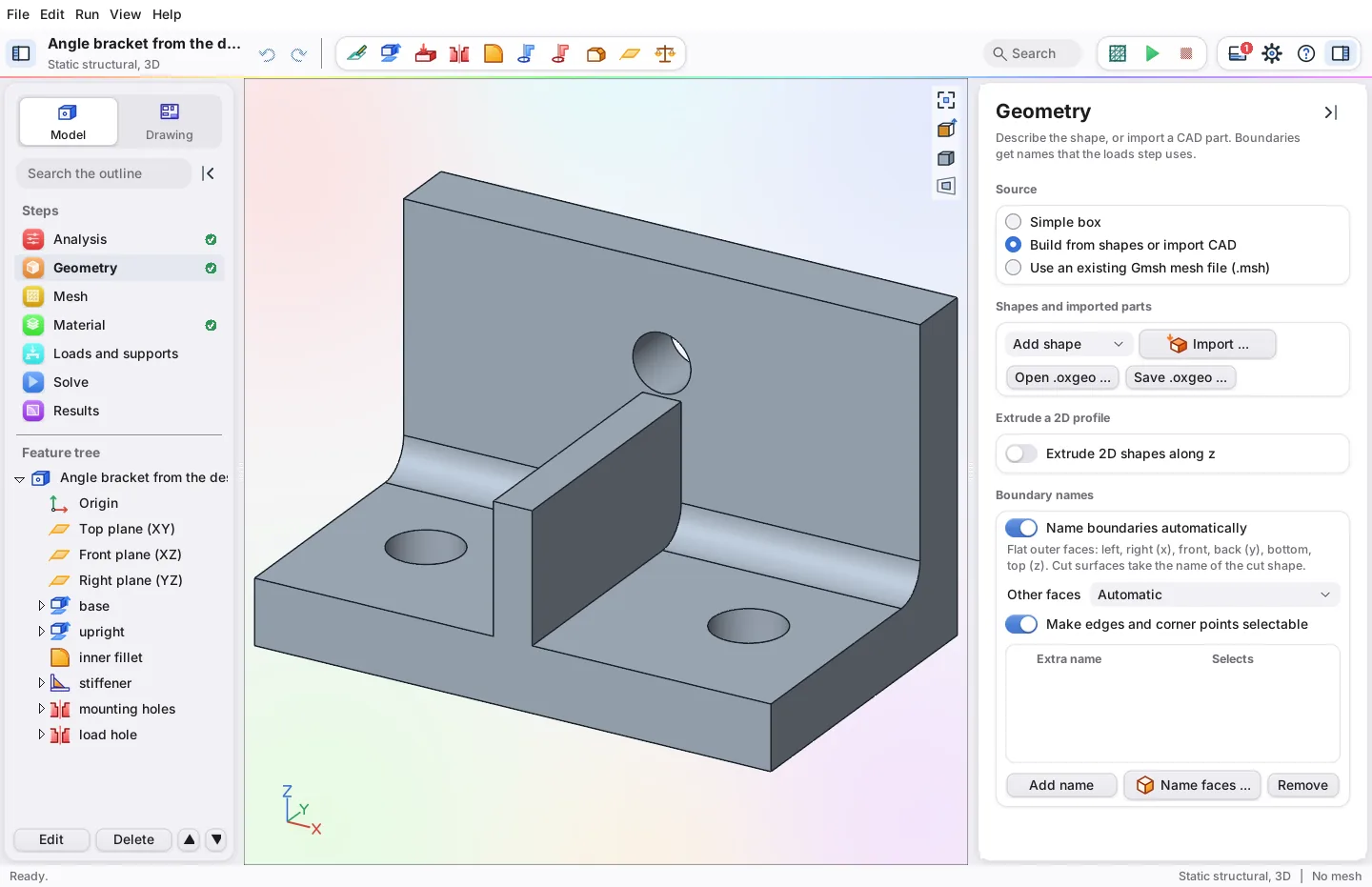Select Build from shapes or import CAD

click(x=1014, y=245)
